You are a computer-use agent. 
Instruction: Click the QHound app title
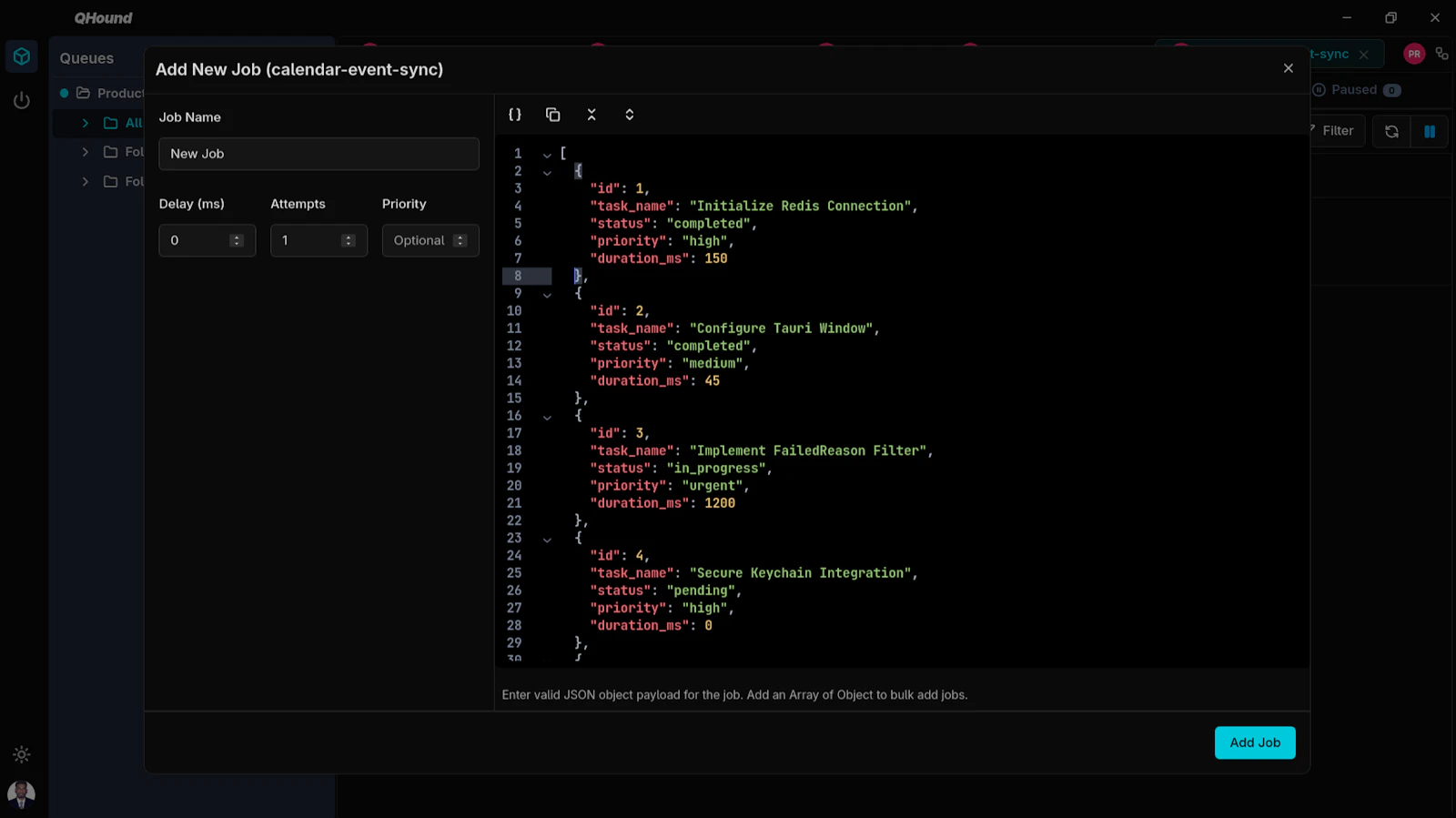[103, 18]
